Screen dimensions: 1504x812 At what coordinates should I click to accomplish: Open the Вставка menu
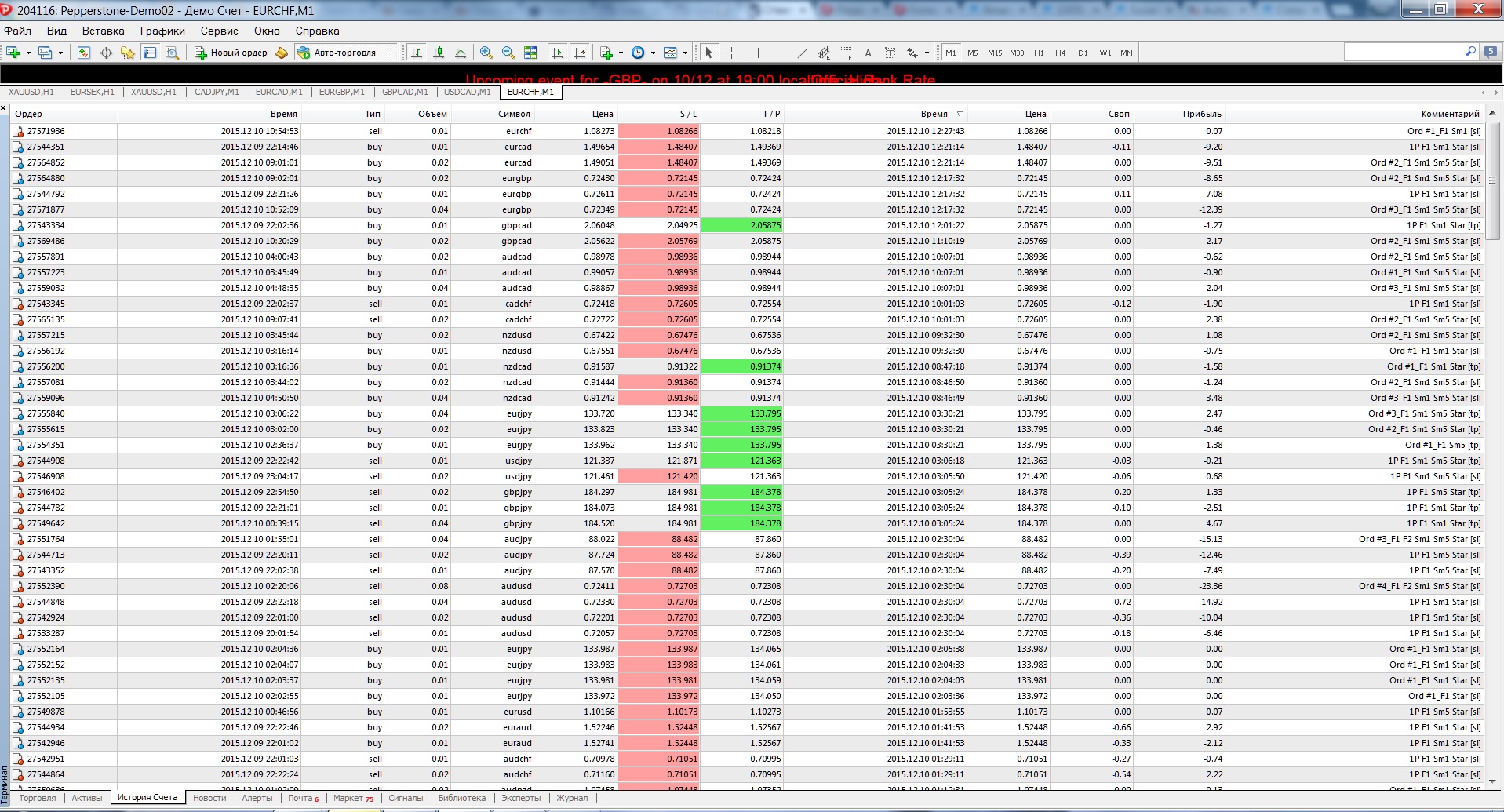[x=103, y=31]
